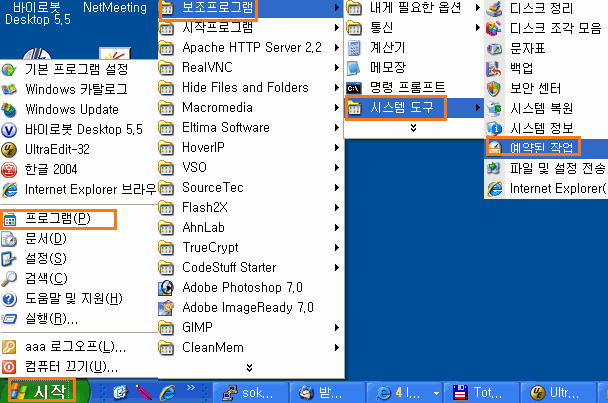The height and width of the screenshot is (403, 608).
Task: Open TrueCrypt program folder
Action: tap(251, 248)
